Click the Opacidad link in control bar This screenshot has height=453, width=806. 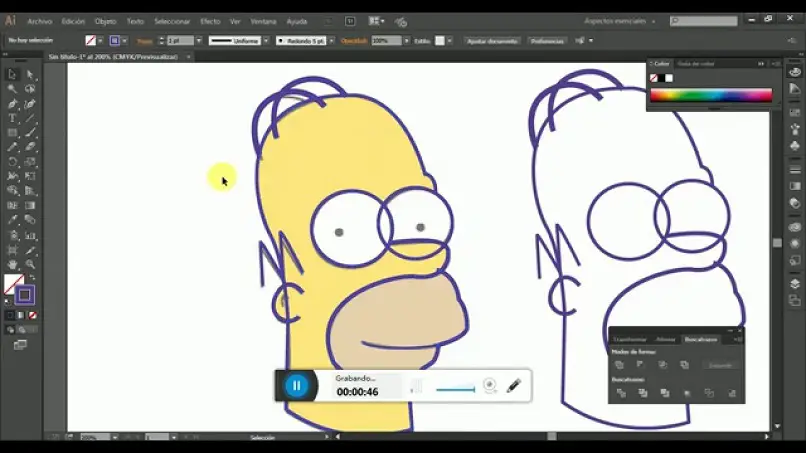[354, 41]
